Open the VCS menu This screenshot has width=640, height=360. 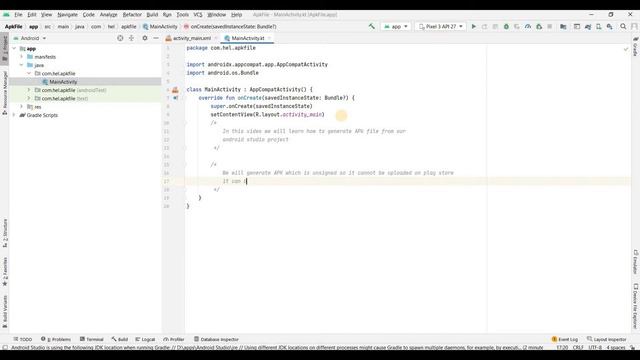click(x=198, y=14)
